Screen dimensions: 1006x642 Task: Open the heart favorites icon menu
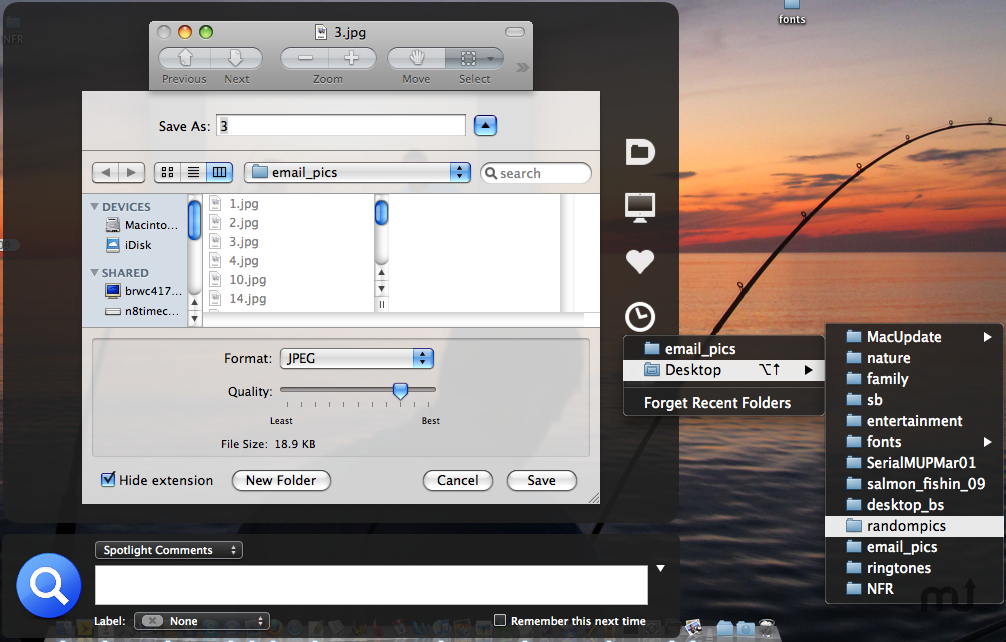point(640,261)
